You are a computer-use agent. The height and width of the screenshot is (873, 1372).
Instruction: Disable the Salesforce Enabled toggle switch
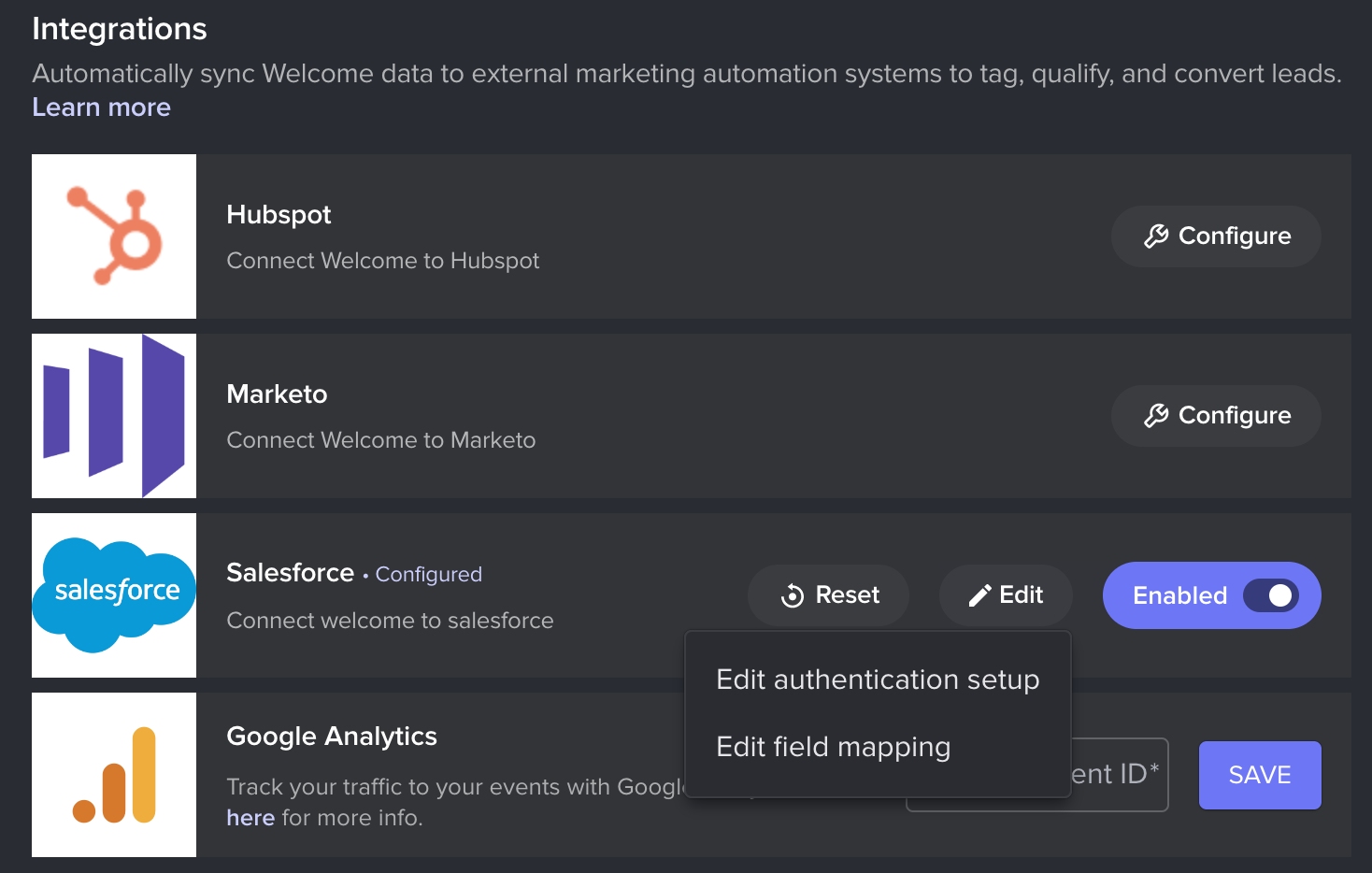click(x=1271, y=595)
